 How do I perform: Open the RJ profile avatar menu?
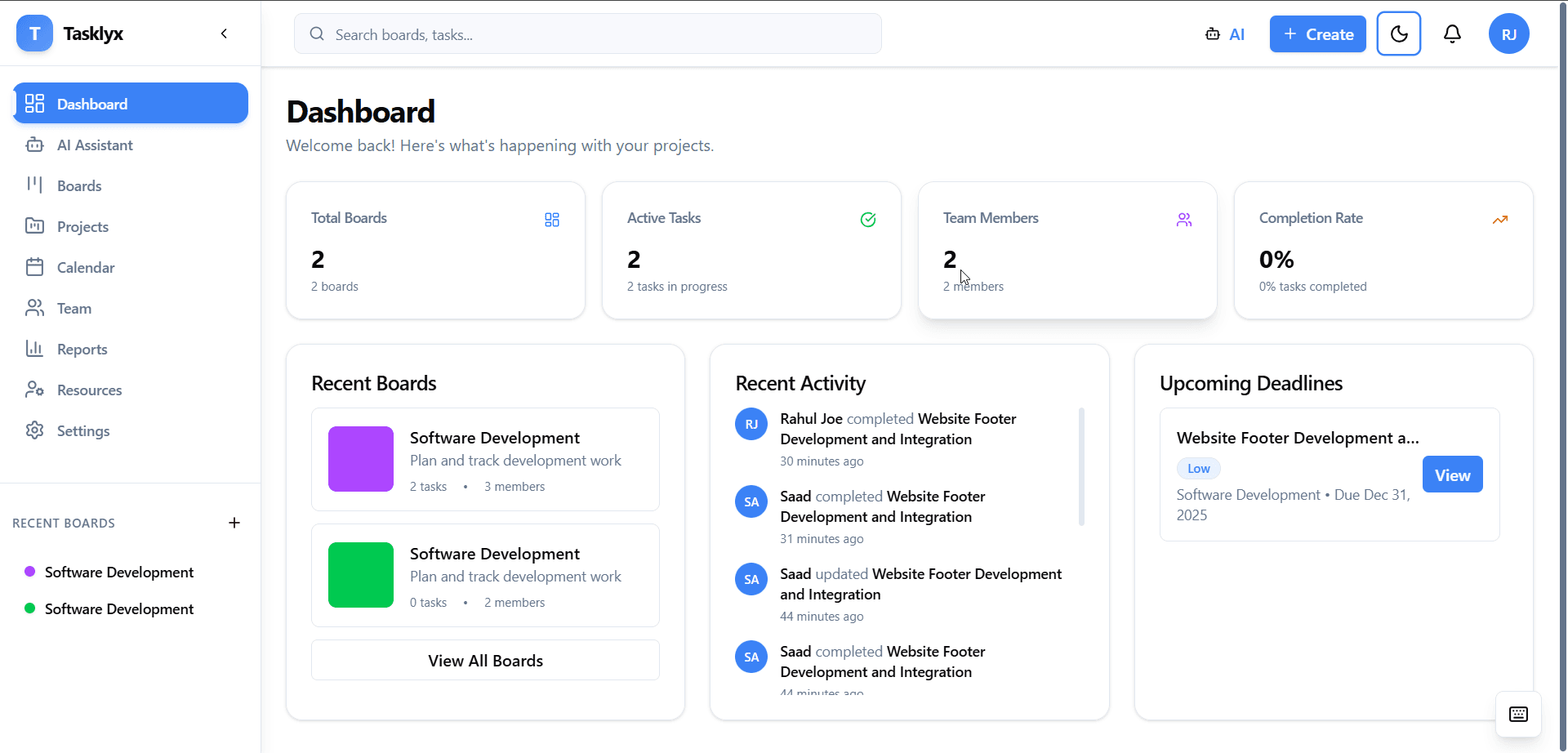(x=1509, y=33)
